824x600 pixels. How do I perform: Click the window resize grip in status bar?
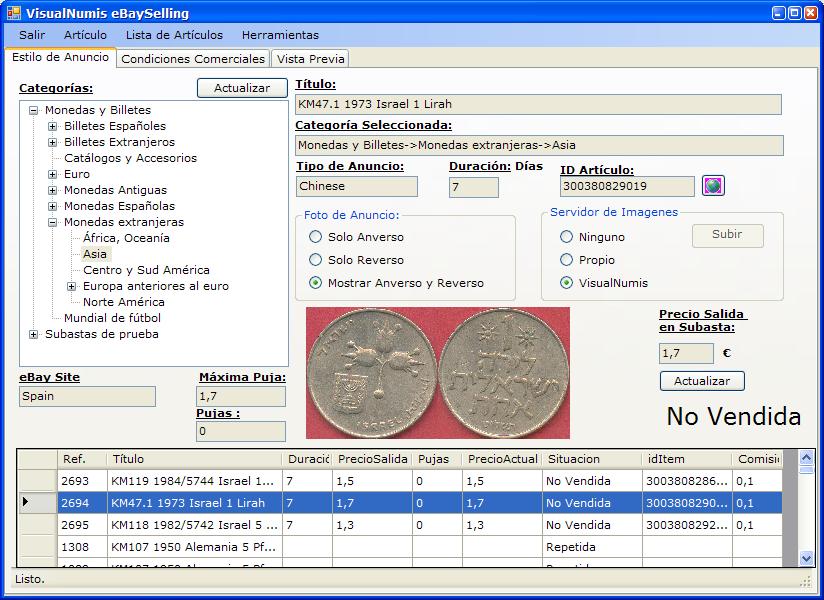806,581
